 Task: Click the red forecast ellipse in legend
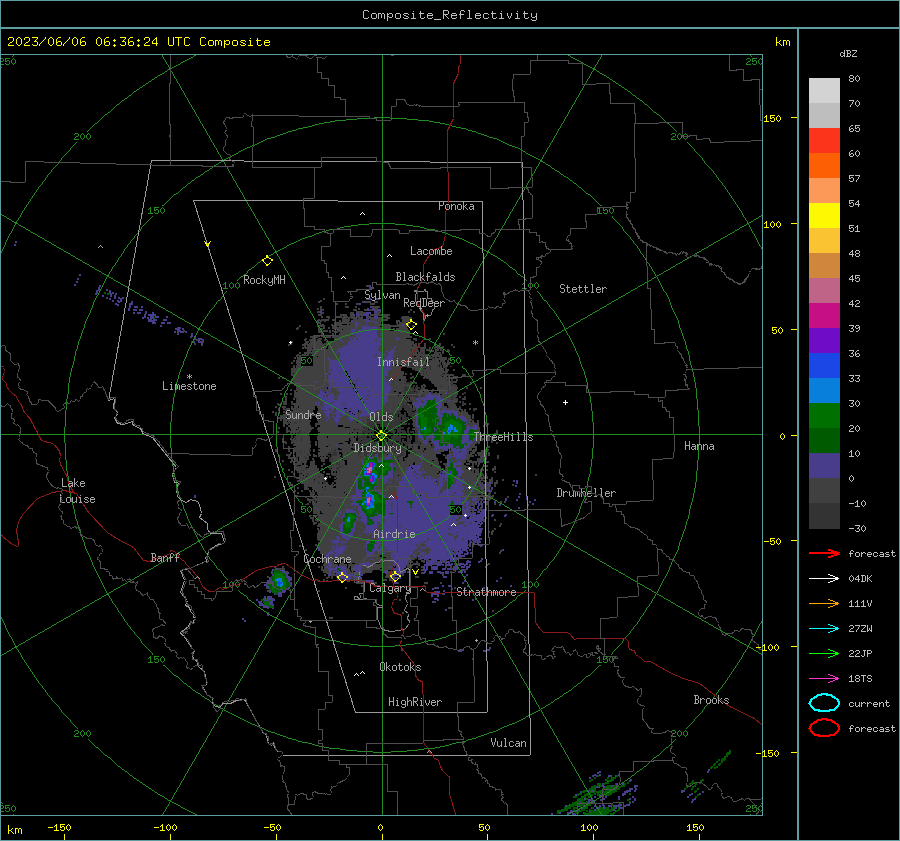(x=824, y=728)
